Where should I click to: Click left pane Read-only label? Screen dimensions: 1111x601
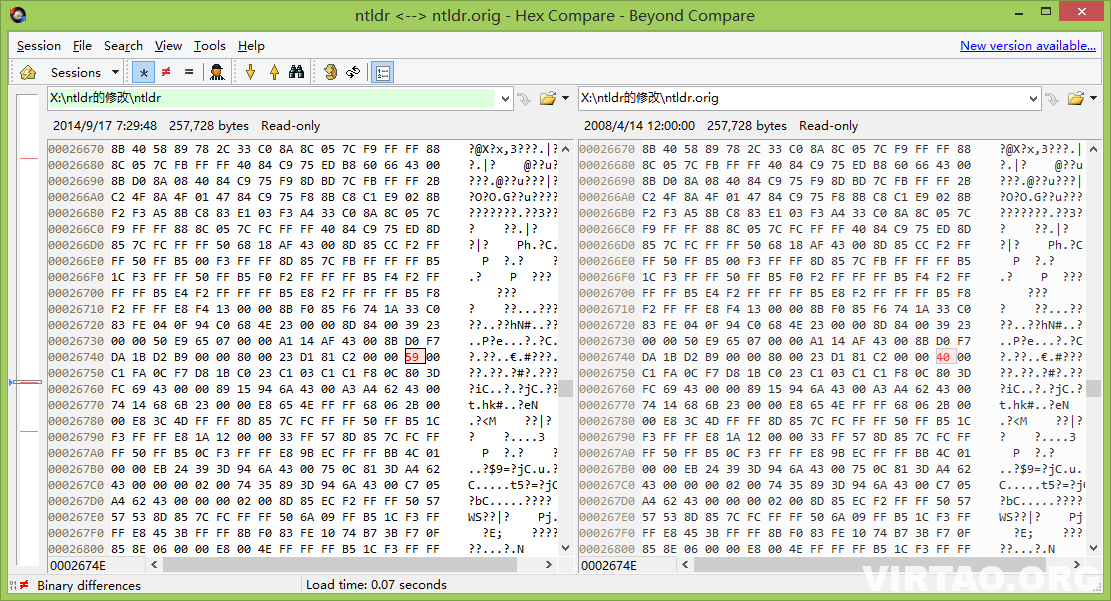pos(291,125)
